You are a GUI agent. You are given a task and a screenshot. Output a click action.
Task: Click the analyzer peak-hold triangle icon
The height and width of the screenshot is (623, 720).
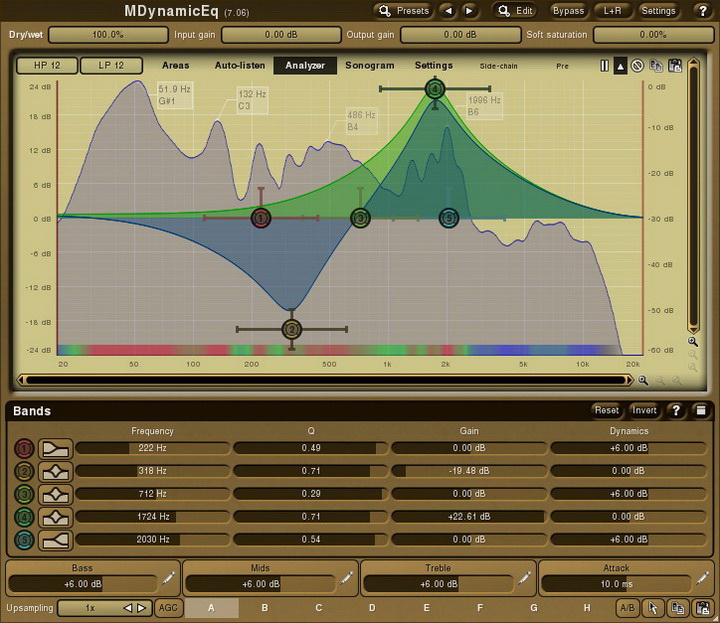[620, 66]
